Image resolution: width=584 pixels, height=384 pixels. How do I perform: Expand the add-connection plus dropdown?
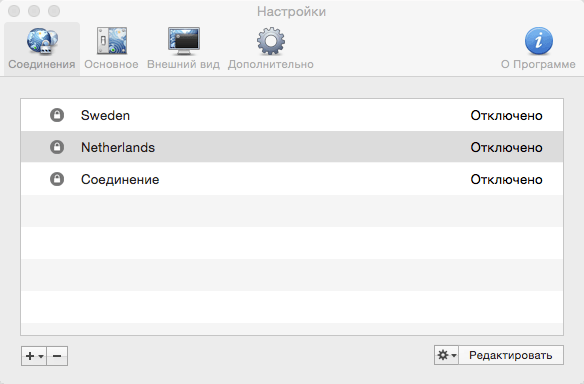pyautogui.click(x=34, y=356)
